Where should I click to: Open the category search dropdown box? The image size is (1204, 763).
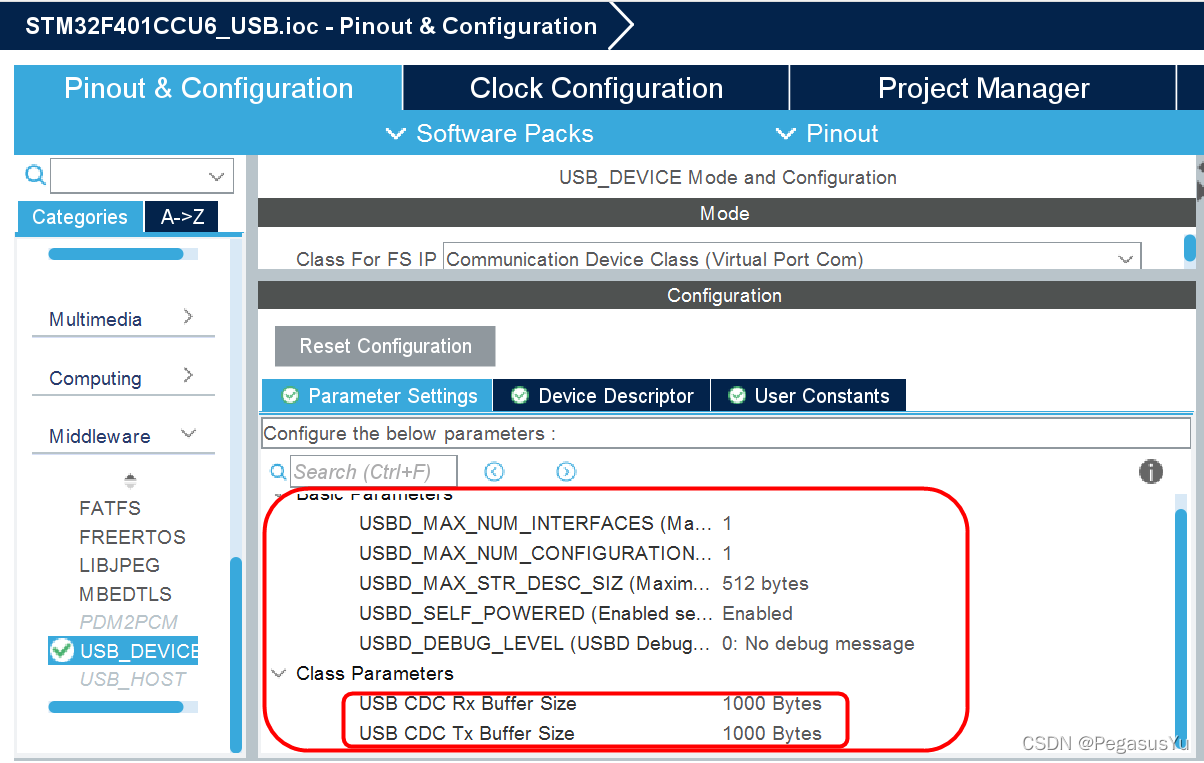(142, 176)
